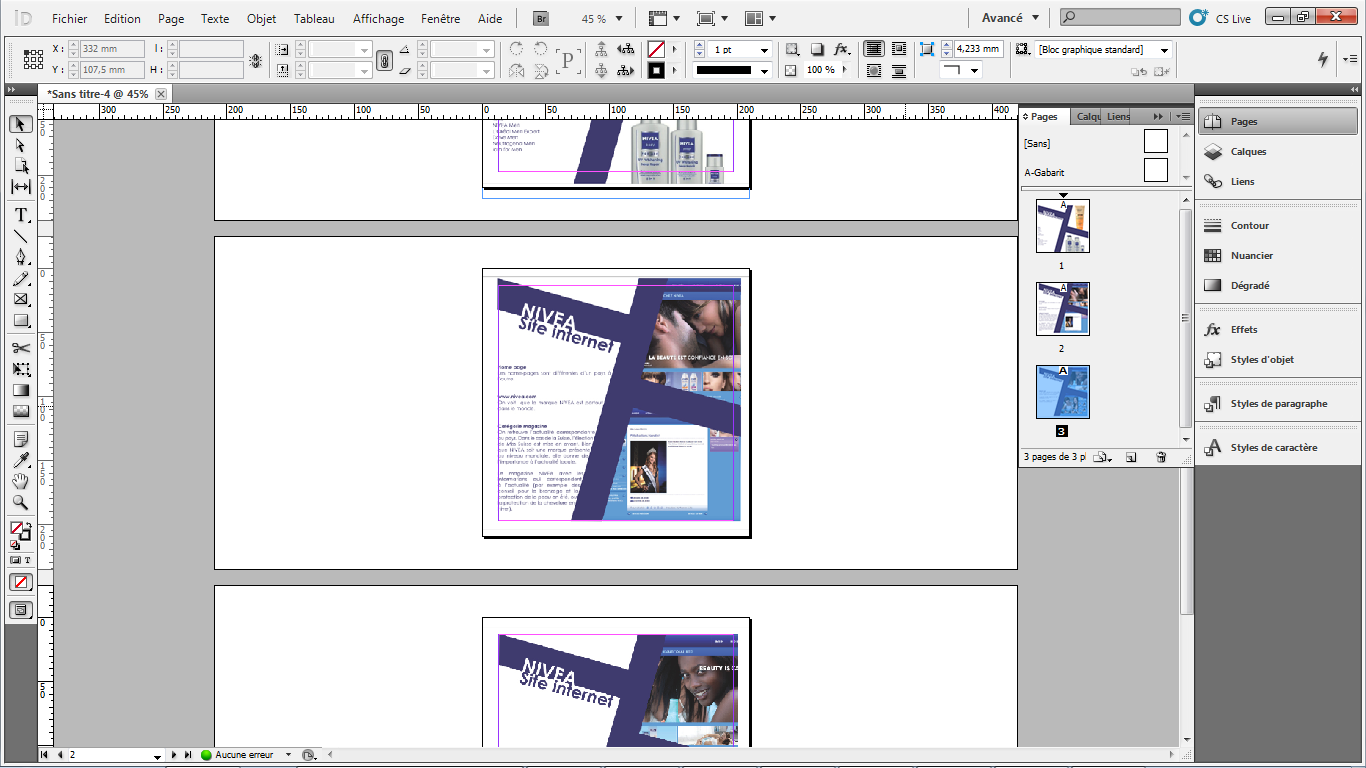The height and width of the screenshot is (768, 1366).
Task: Open the CS Live button
Action: point(1222,18)
